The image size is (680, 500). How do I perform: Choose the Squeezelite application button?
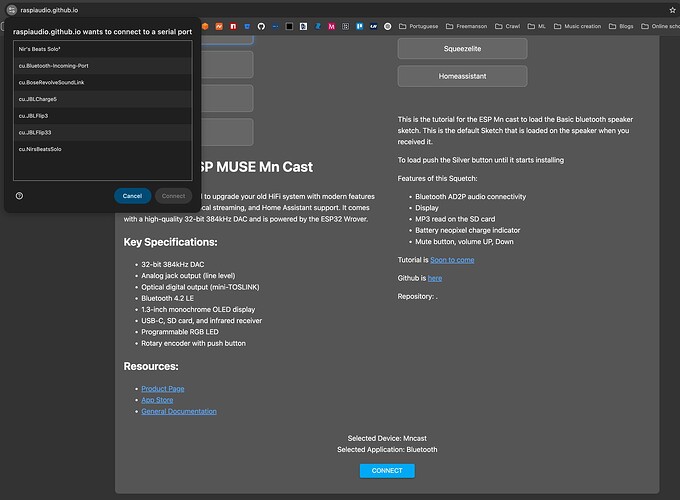click(462, 48)
